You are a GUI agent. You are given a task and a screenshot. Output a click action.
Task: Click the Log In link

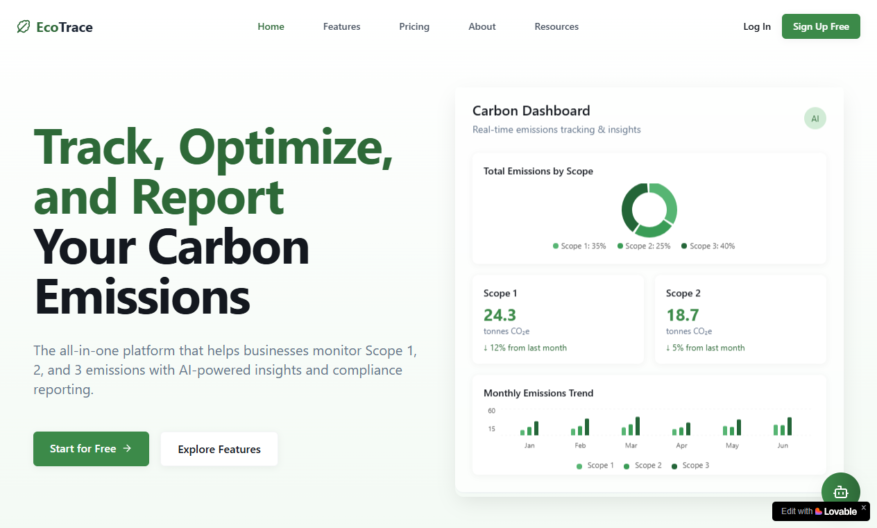(757, 26)
